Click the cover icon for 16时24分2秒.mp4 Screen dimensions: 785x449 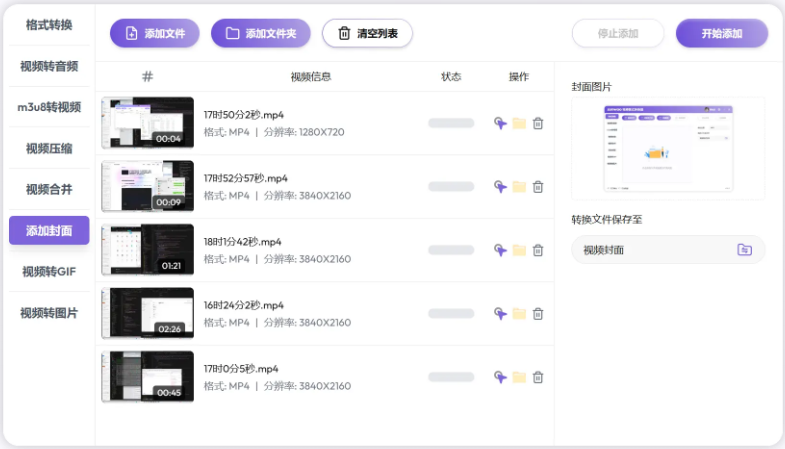coord(500,313)
